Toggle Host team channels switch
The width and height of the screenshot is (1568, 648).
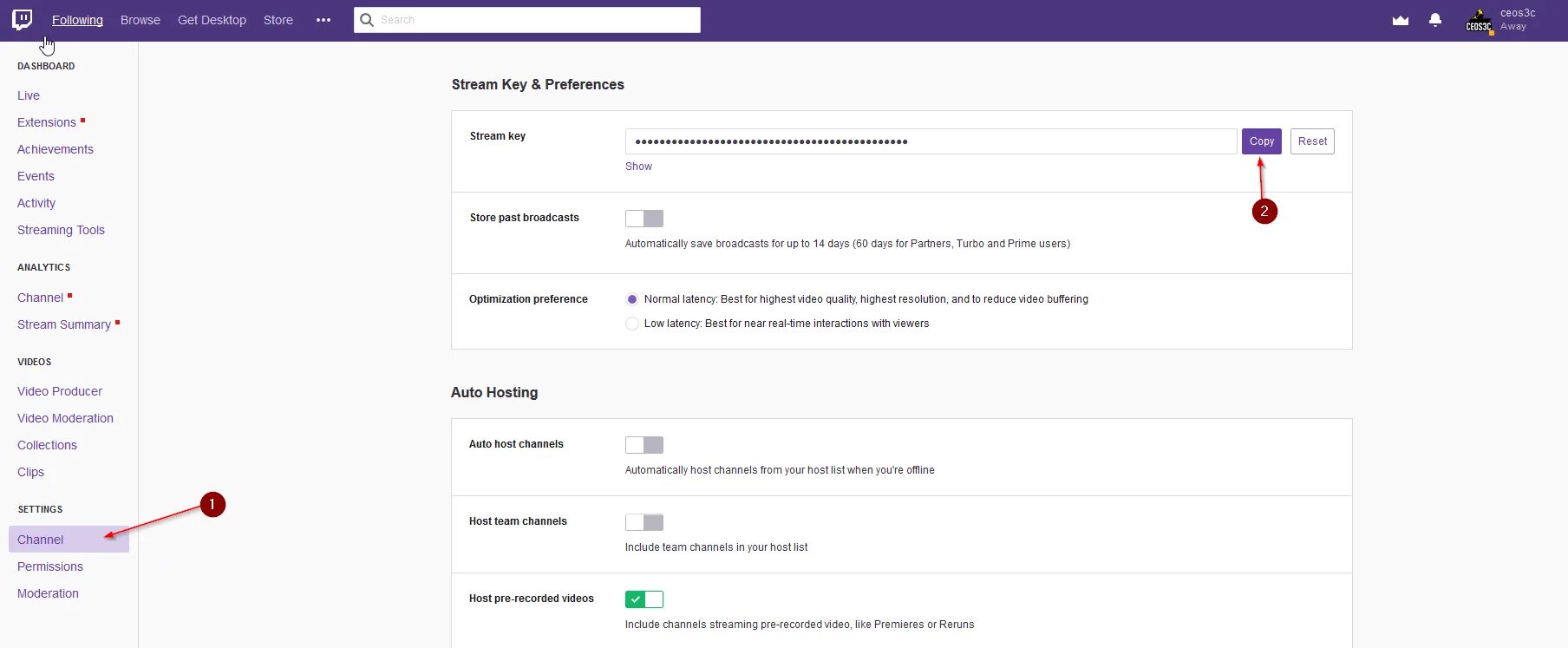644,522
